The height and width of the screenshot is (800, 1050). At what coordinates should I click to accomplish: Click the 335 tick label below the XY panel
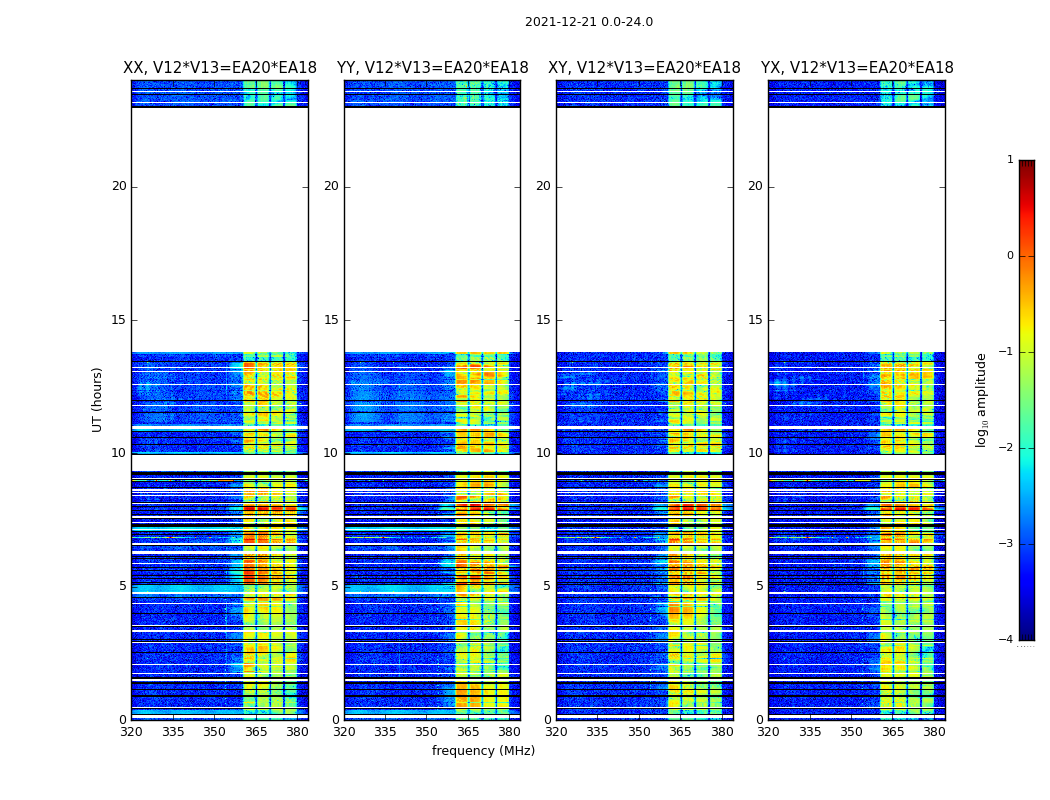click(x=597, y=732)
